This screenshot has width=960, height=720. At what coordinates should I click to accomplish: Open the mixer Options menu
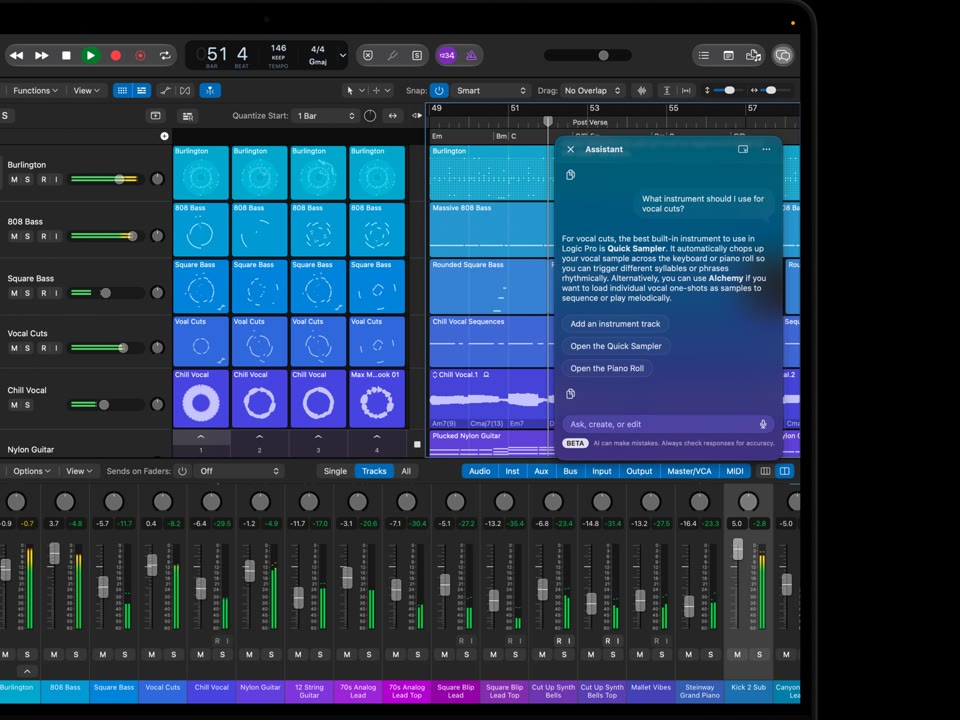[x=32, y=471]
